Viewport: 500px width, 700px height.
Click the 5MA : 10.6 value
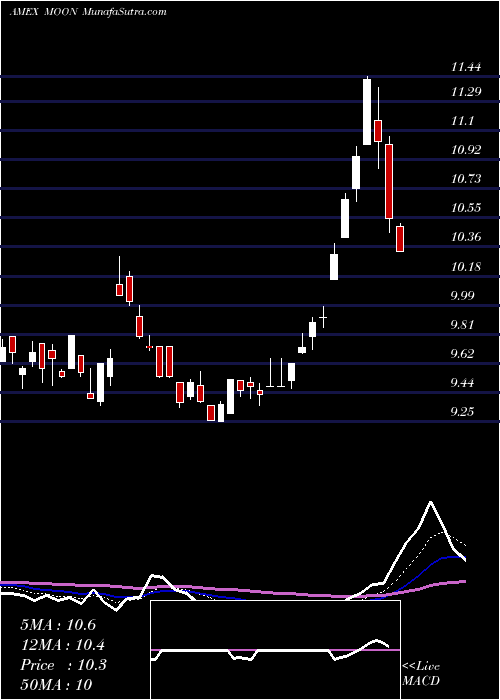(58, 625)
